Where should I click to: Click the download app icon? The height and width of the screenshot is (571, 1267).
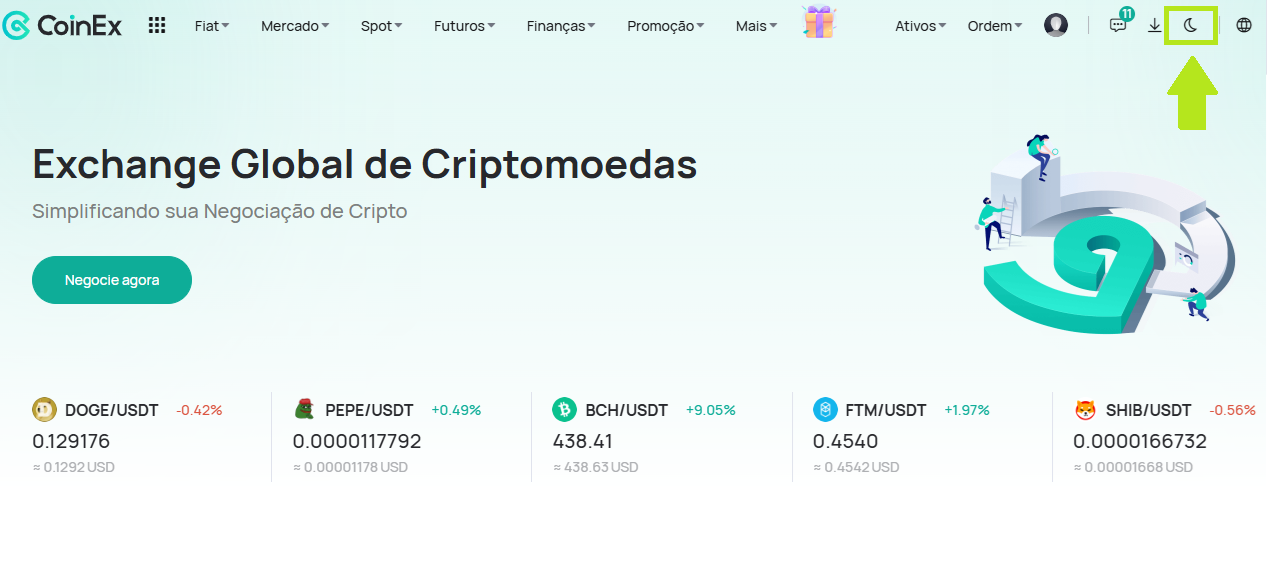click(x=1155, y=26)
